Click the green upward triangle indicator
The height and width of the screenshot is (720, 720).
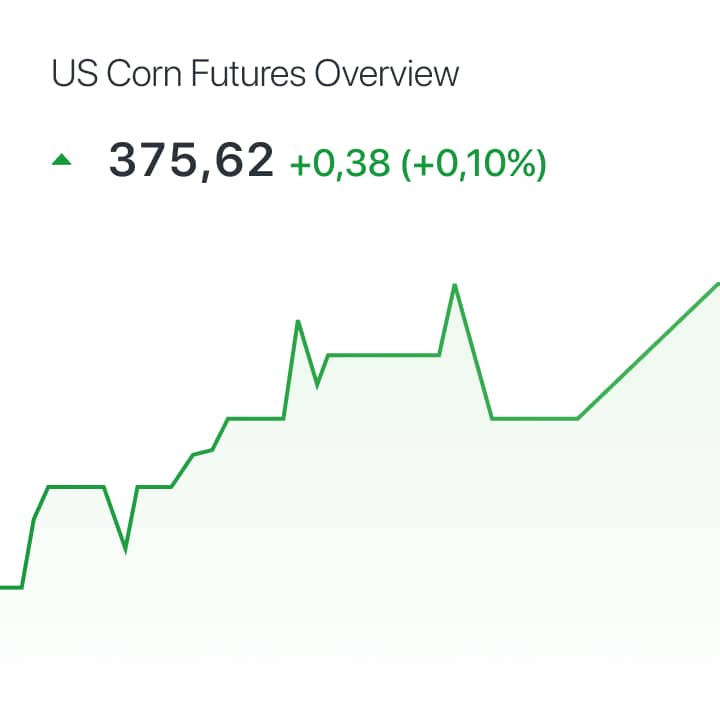[x=62, y=159]
